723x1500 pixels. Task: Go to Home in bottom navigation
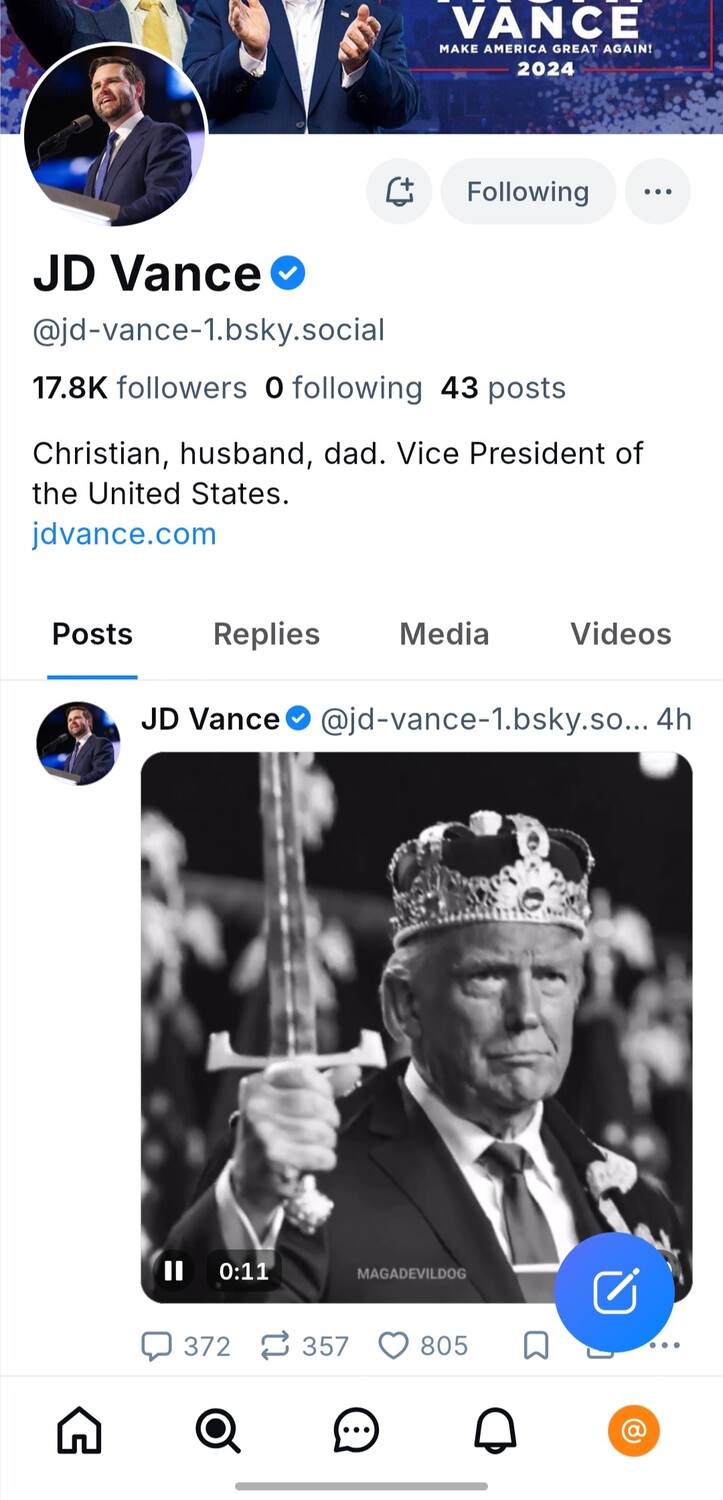[x=79, y=1431]
